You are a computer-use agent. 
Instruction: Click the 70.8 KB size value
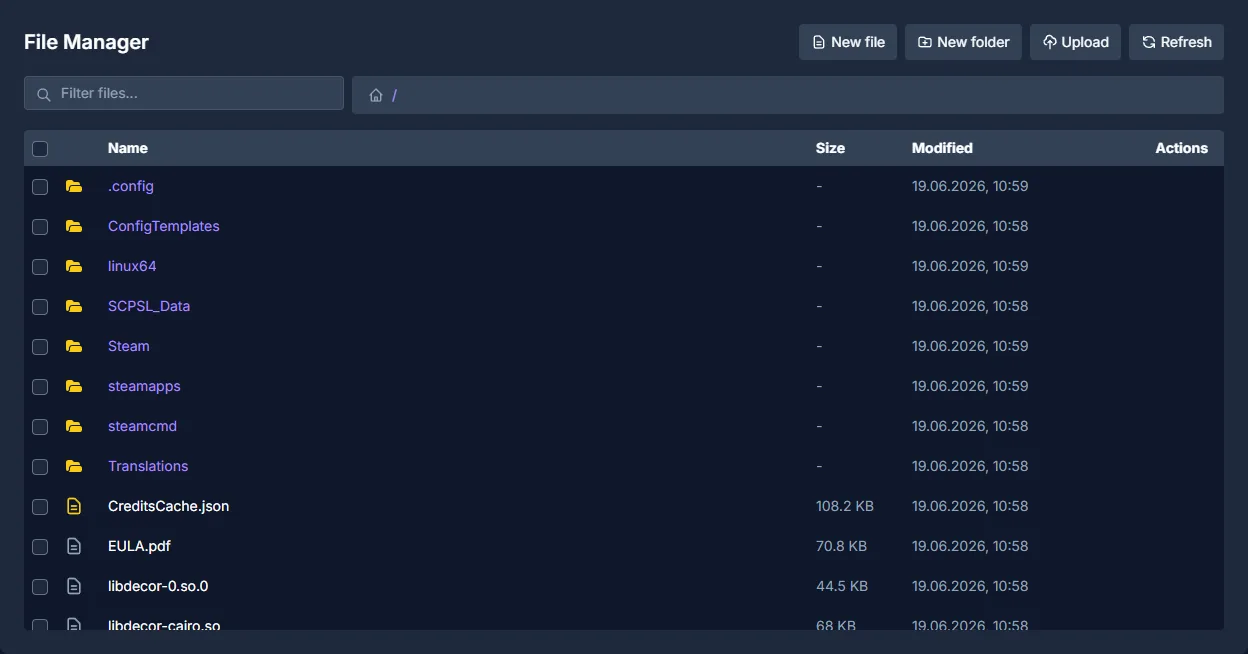pos(841,546)
